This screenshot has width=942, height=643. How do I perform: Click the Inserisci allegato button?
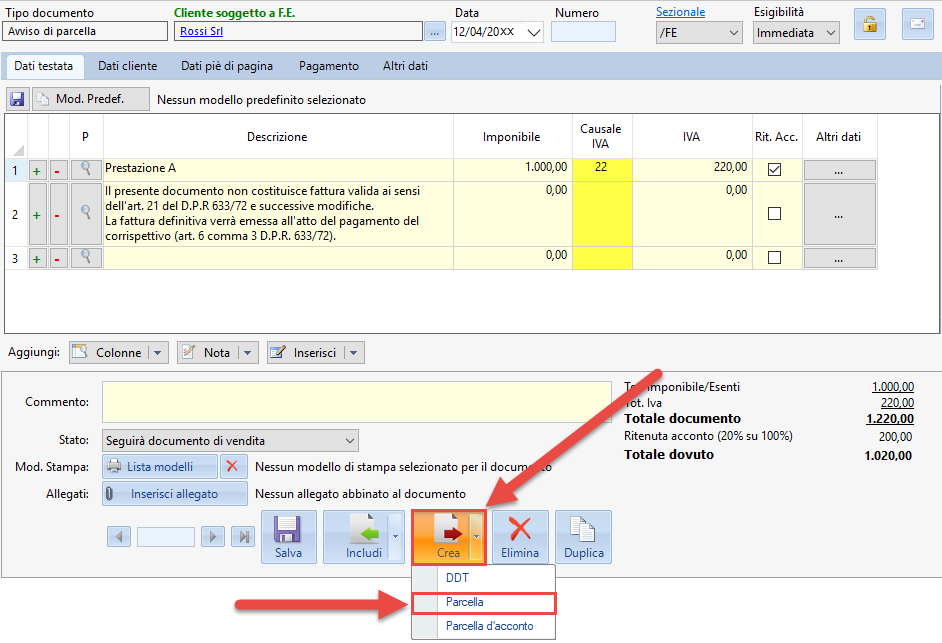pyautogui.click(x=175, y=494)
